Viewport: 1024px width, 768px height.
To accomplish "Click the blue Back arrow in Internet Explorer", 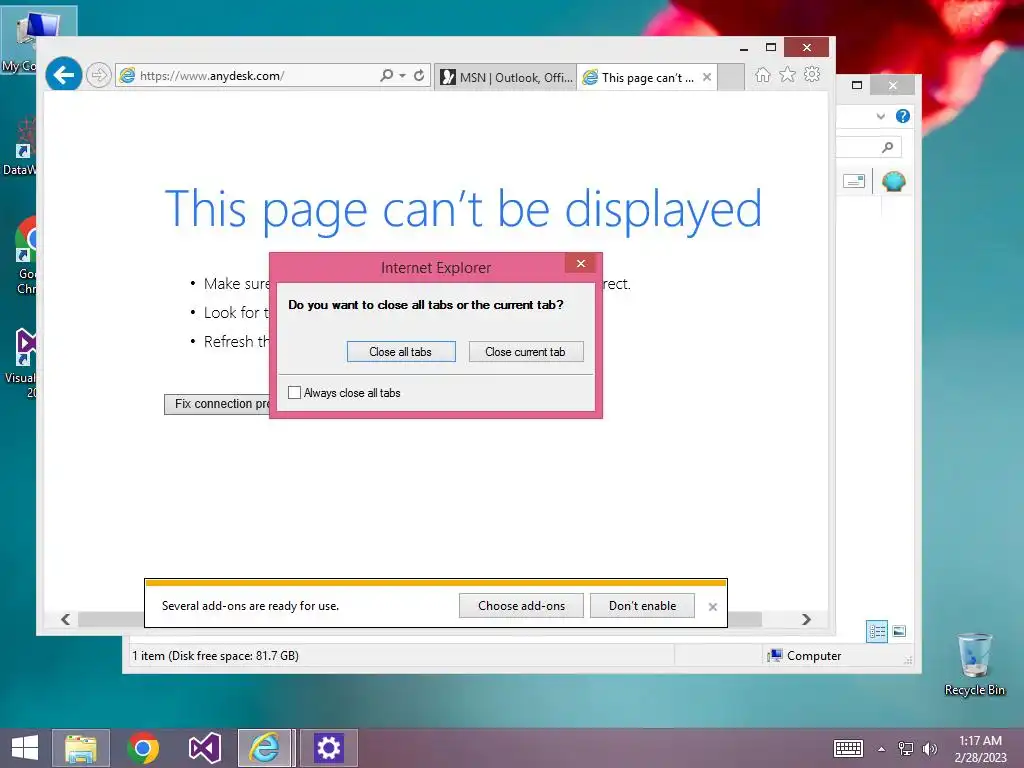I will tap(63, 75).
